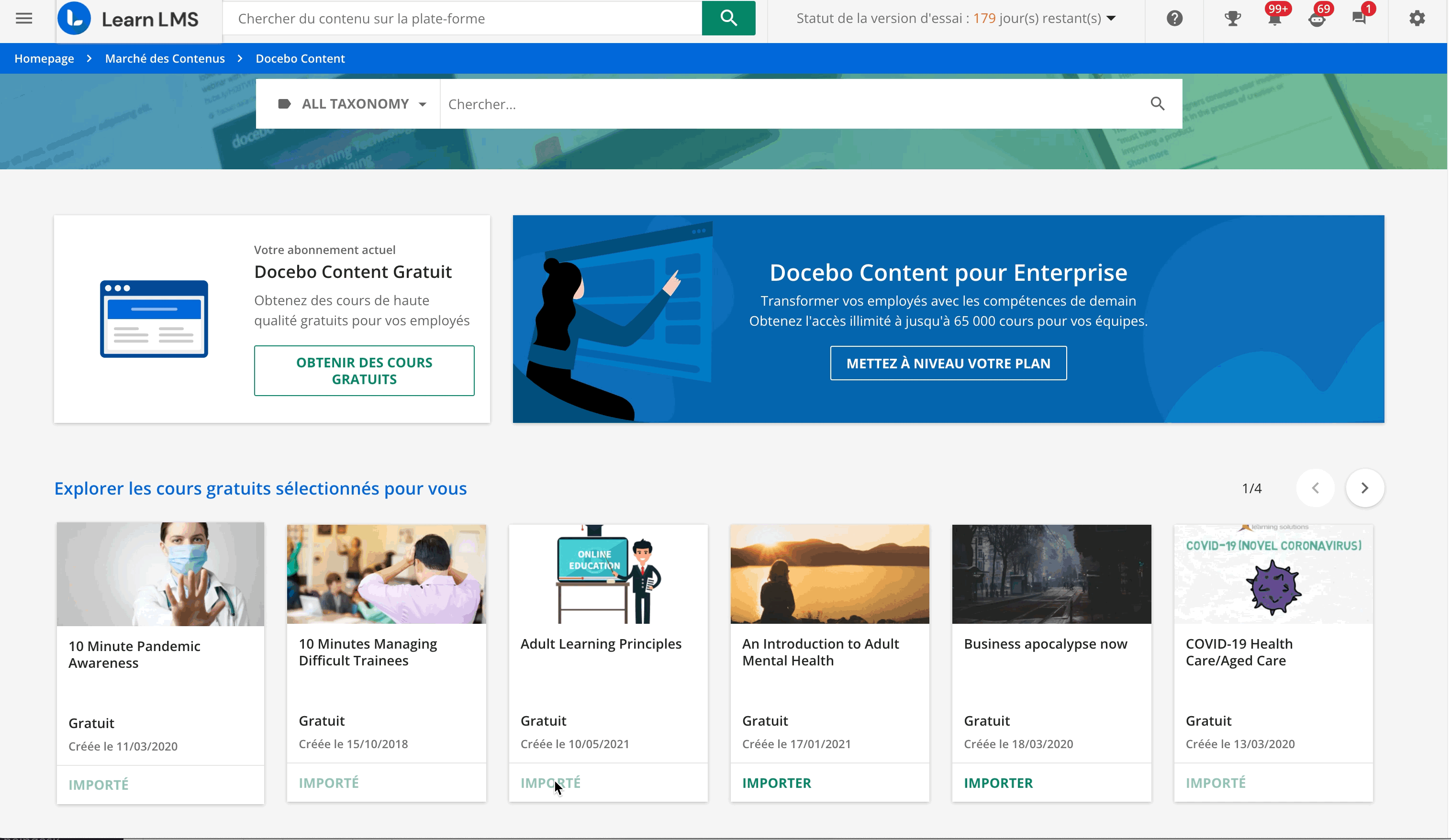Click IMPORTÉ on 10 Minute Pandemic Awareness

point(99,785)
